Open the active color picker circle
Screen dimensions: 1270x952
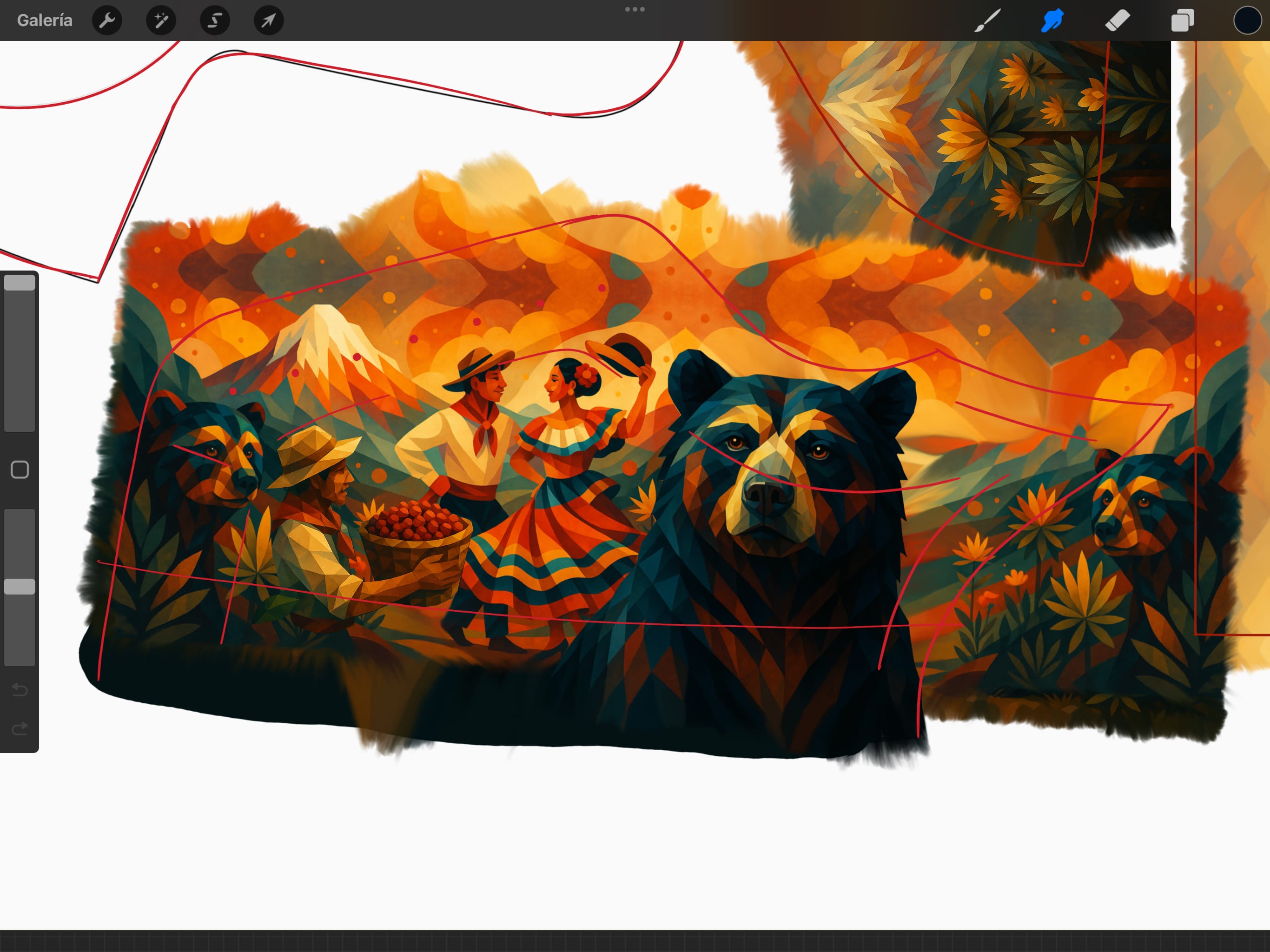click(1247, 20)
